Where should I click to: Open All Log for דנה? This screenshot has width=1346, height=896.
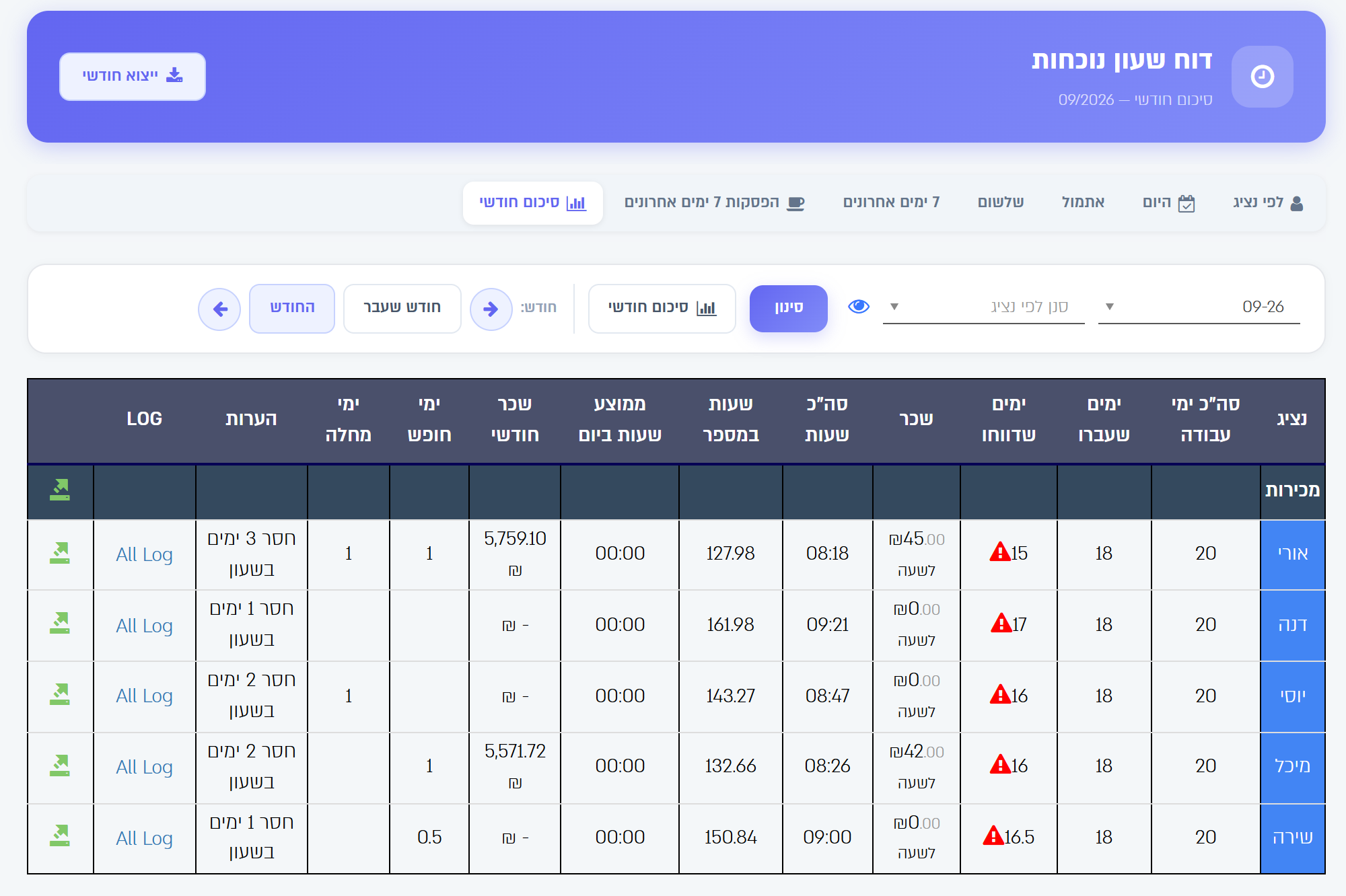coord(144,626)
